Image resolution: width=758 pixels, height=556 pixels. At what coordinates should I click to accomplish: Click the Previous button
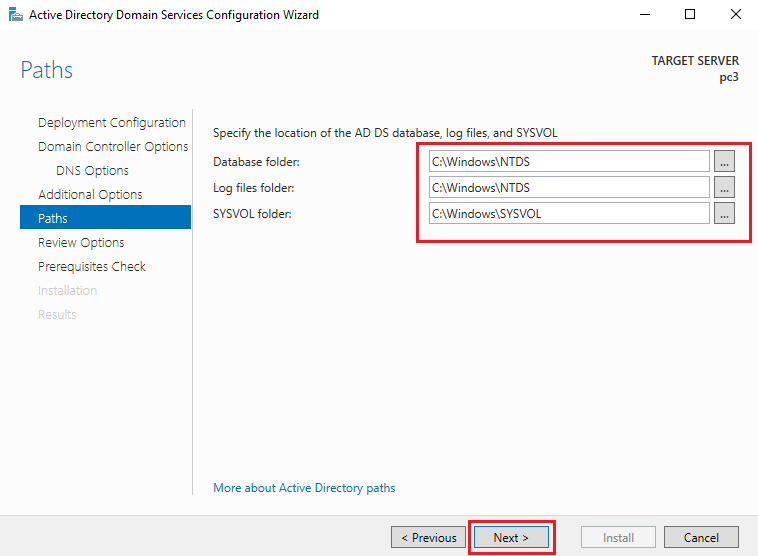click(428, 537)
